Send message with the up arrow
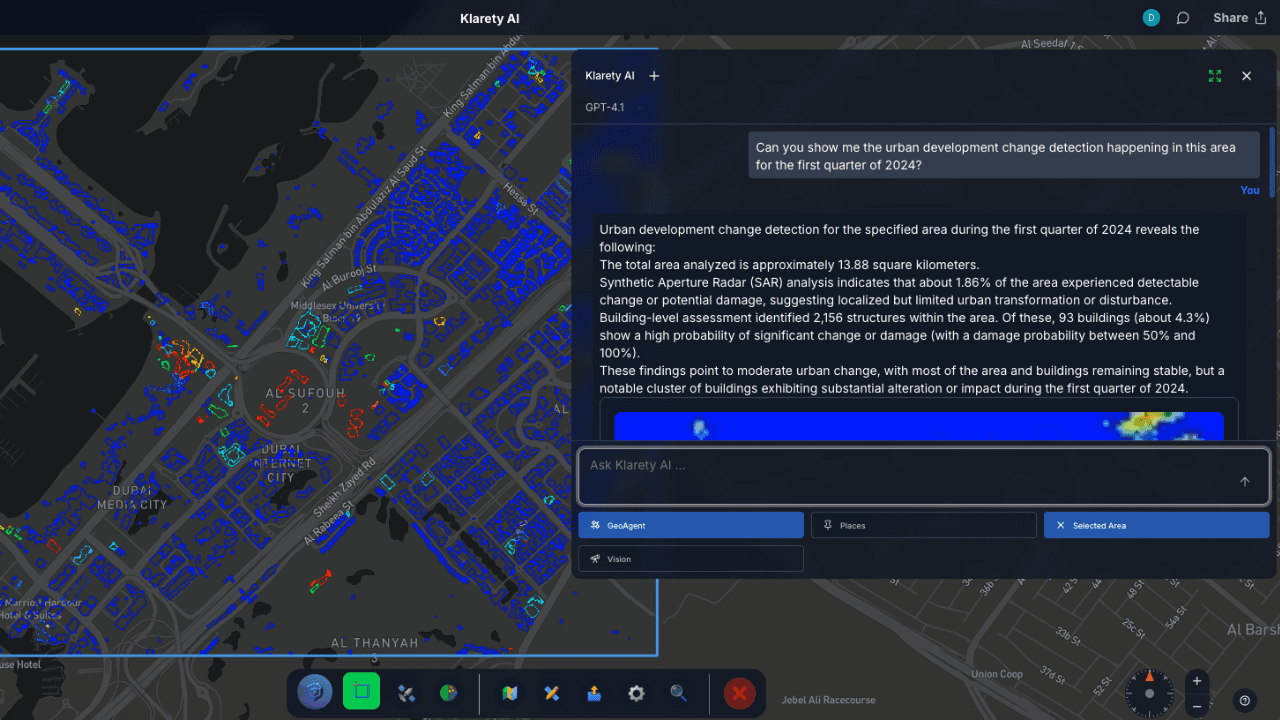This screenshot has height=720, width=1280. (1245, 481)
